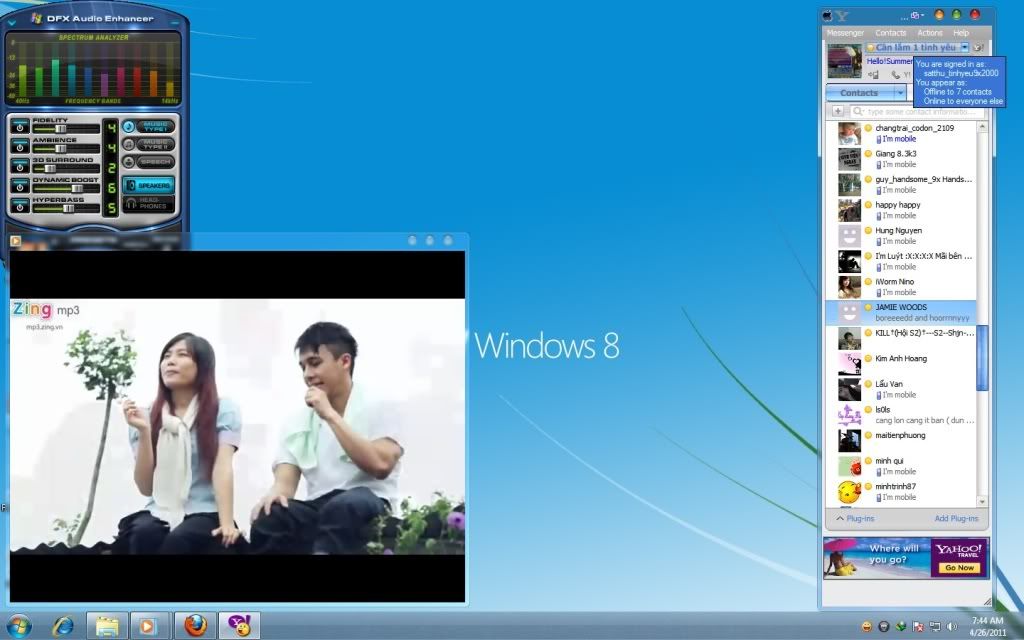1024x640 pixels.
Task: Toggle the Dynamic Boost power button
Action: tap(20, 185)
